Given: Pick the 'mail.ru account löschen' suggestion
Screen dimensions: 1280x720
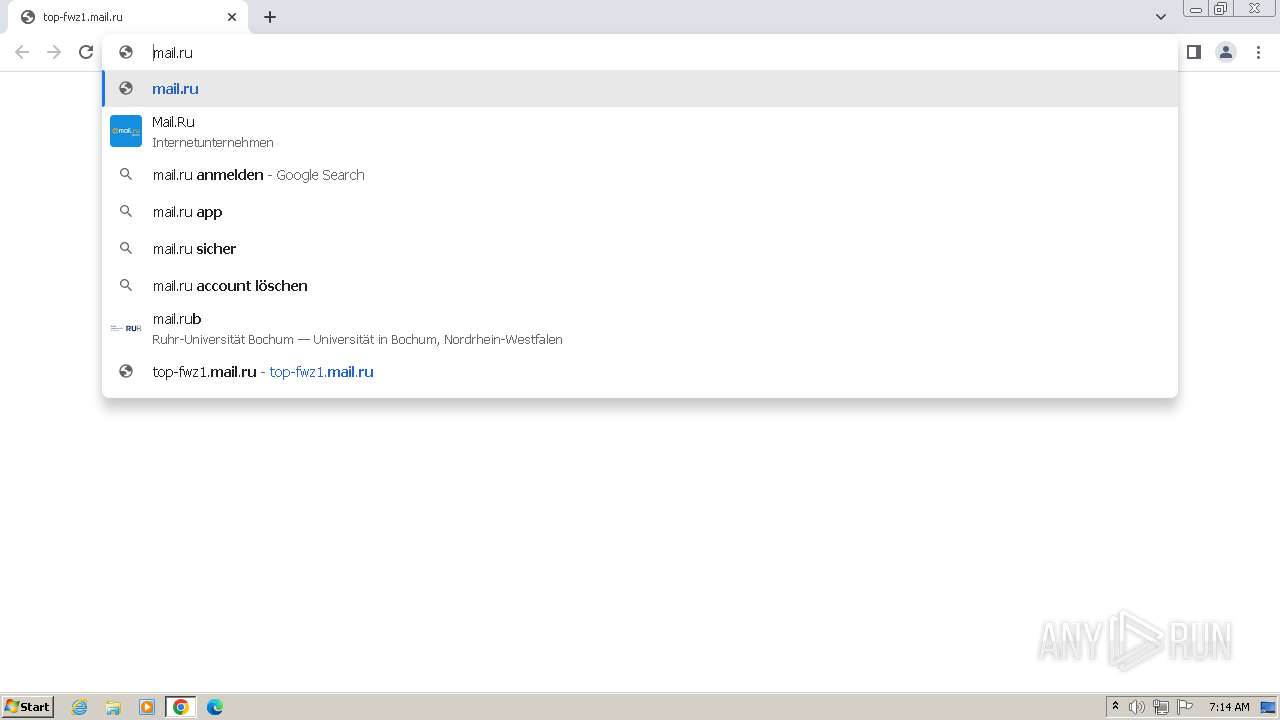Looking at the screenshot, I should [640, 286].
